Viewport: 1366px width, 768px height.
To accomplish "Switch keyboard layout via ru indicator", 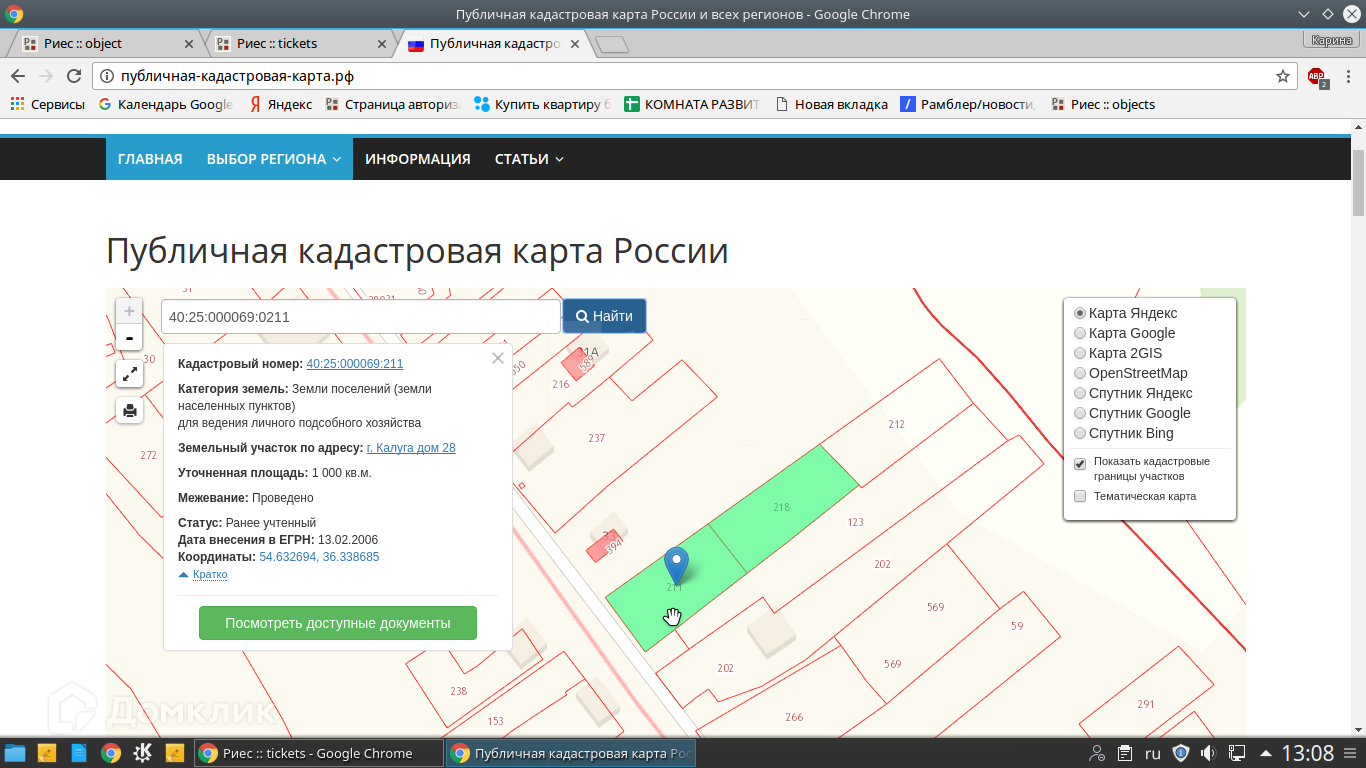I will point(1152,753).
